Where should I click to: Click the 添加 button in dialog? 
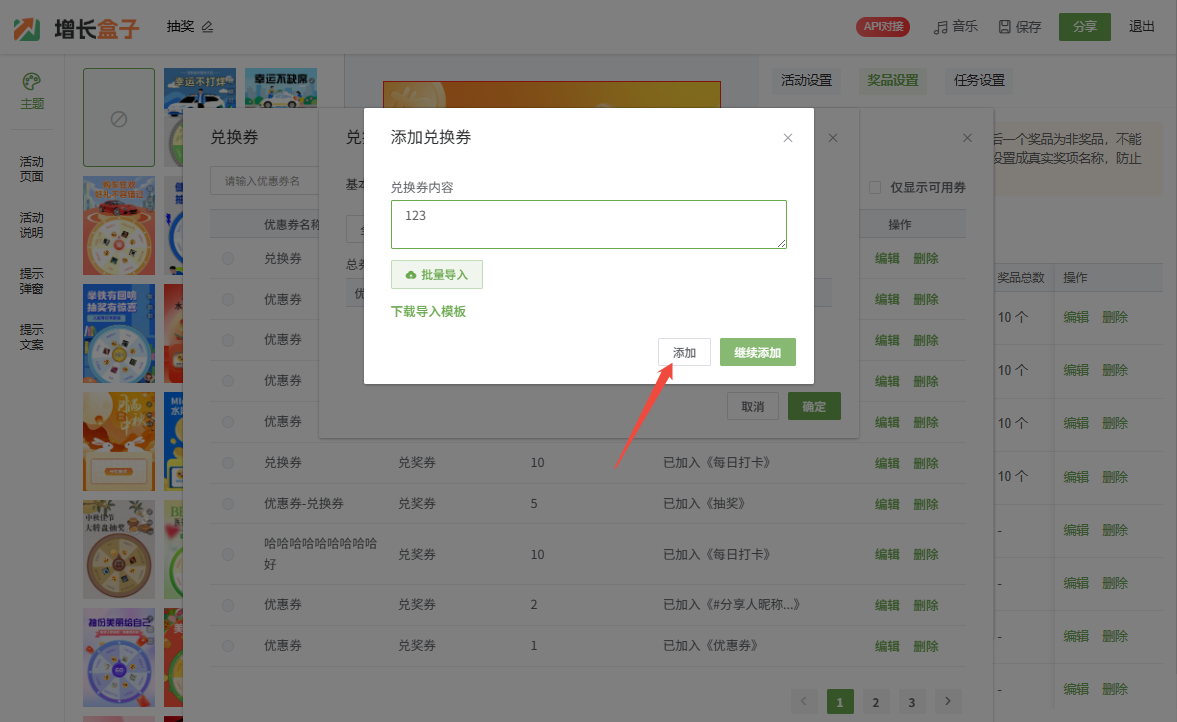tap(684, 353)
